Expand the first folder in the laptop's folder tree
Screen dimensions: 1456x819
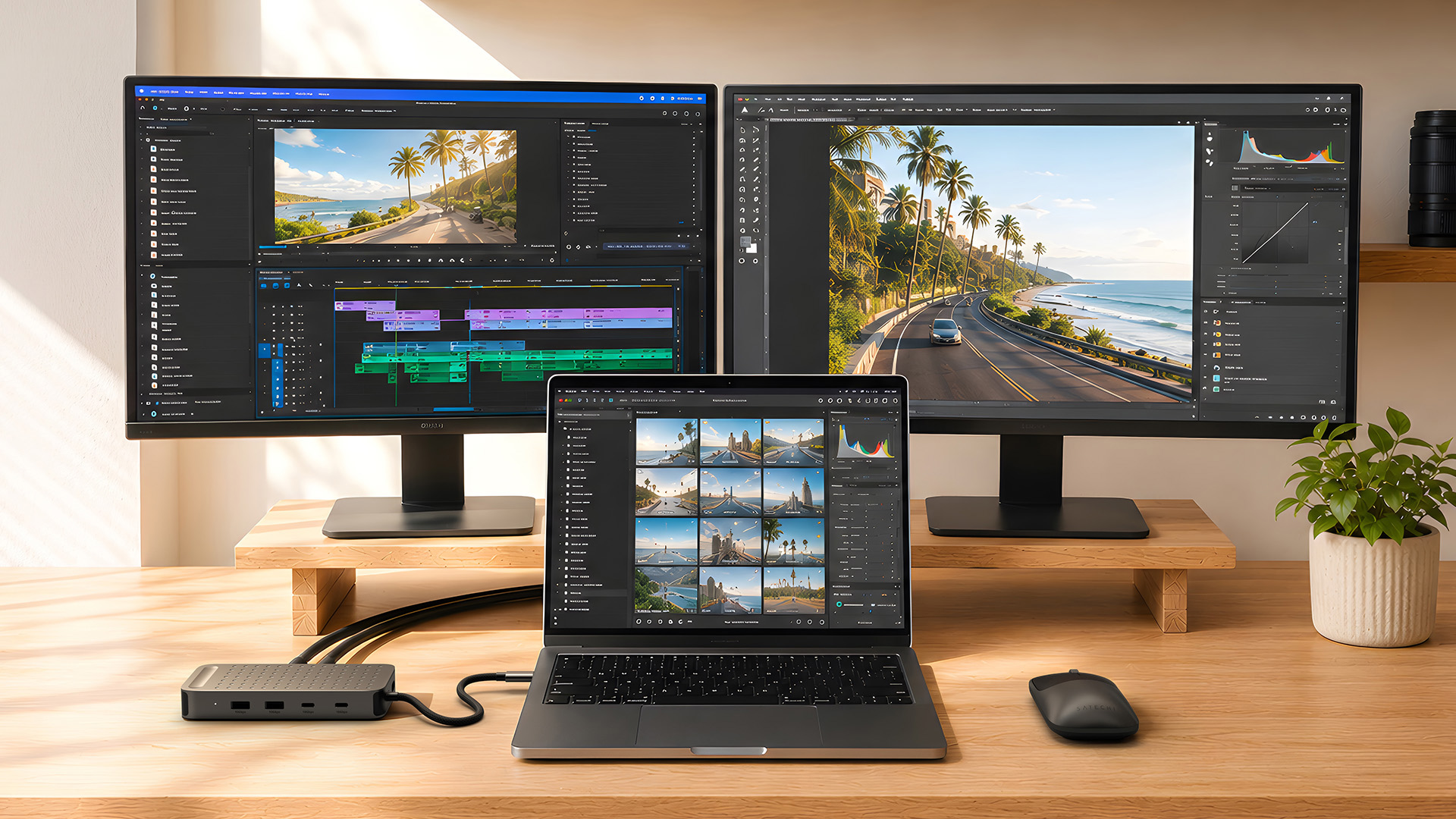(x=566, y=429)
